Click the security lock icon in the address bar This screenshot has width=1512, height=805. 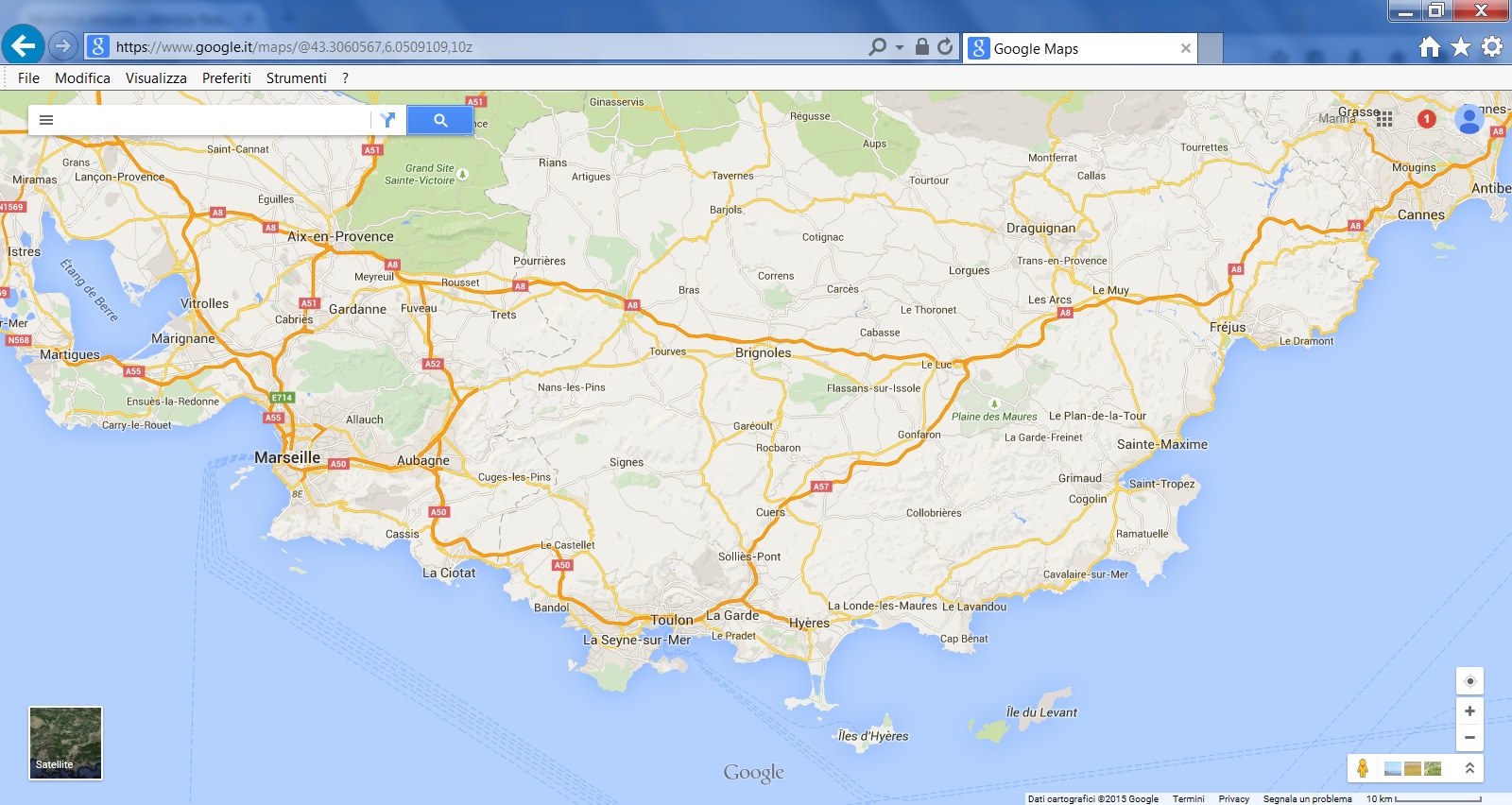pos(922,46)
